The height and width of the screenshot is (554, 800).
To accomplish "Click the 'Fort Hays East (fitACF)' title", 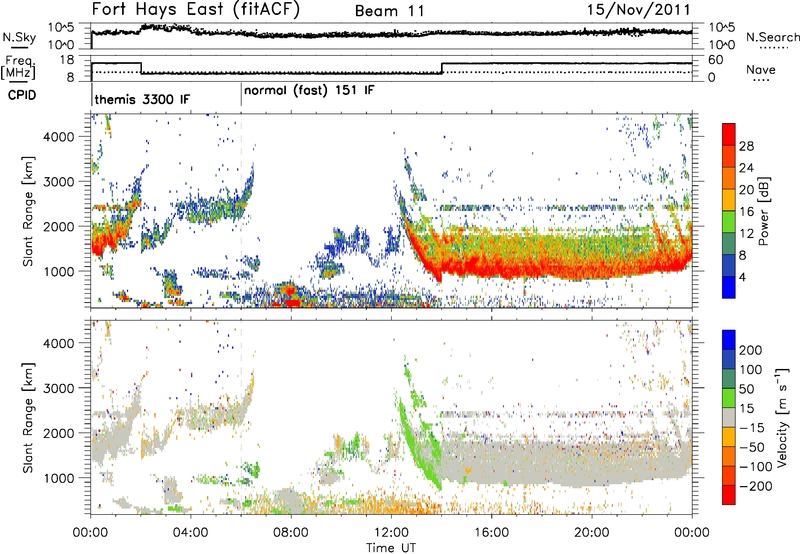I will tap(196, 10).
